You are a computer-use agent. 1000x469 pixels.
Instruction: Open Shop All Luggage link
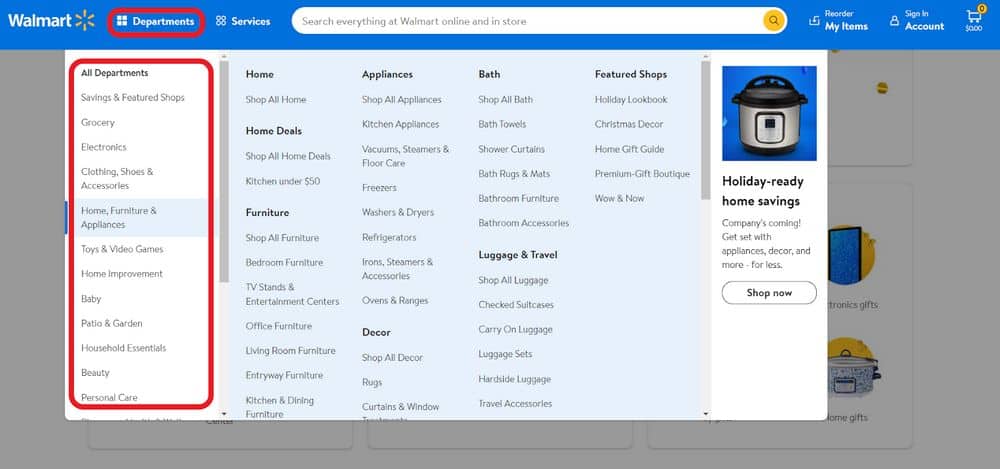pos(513,281)
